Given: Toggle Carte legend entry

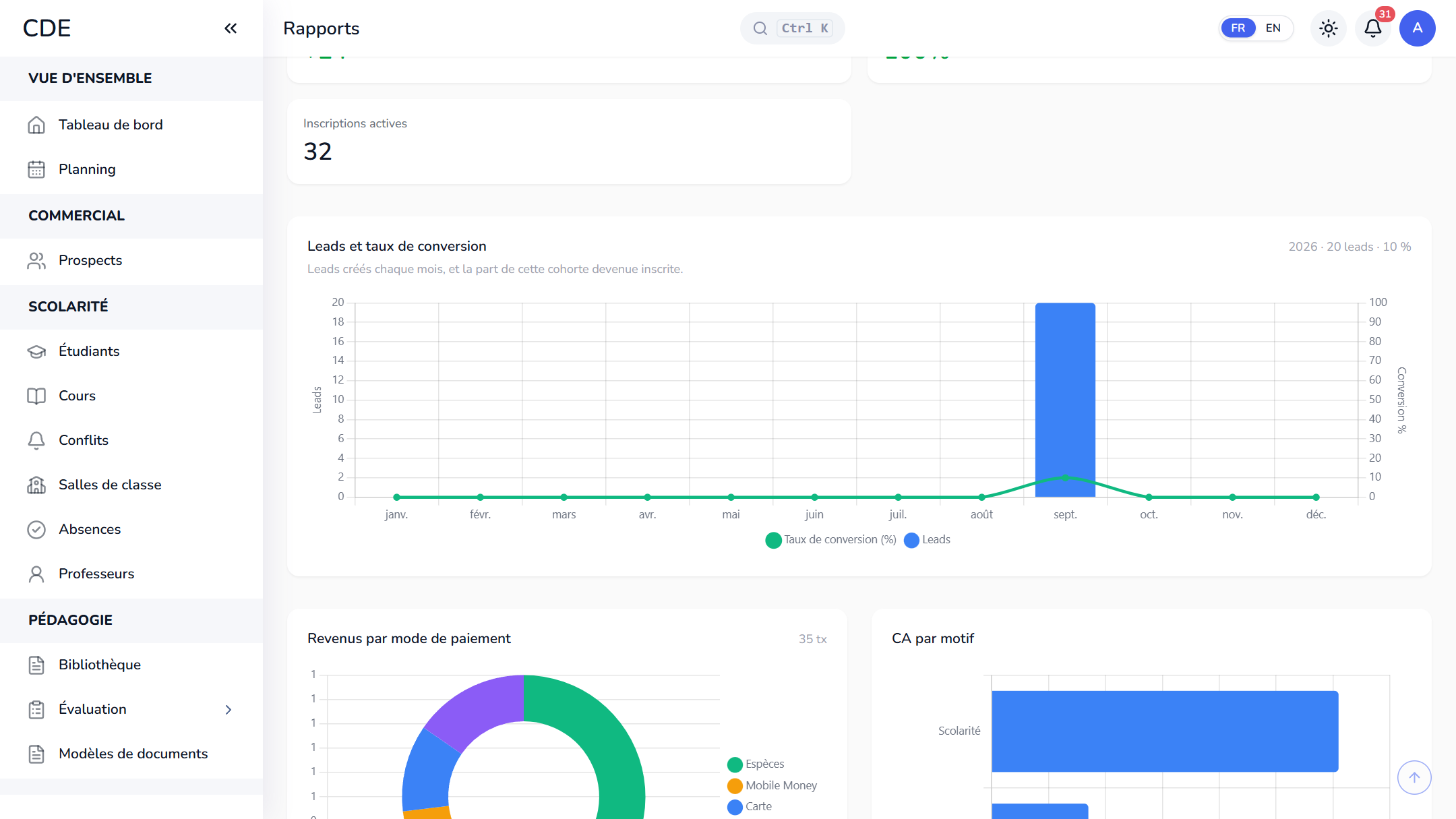Looking at the screenshot, I should coord(750,807).
